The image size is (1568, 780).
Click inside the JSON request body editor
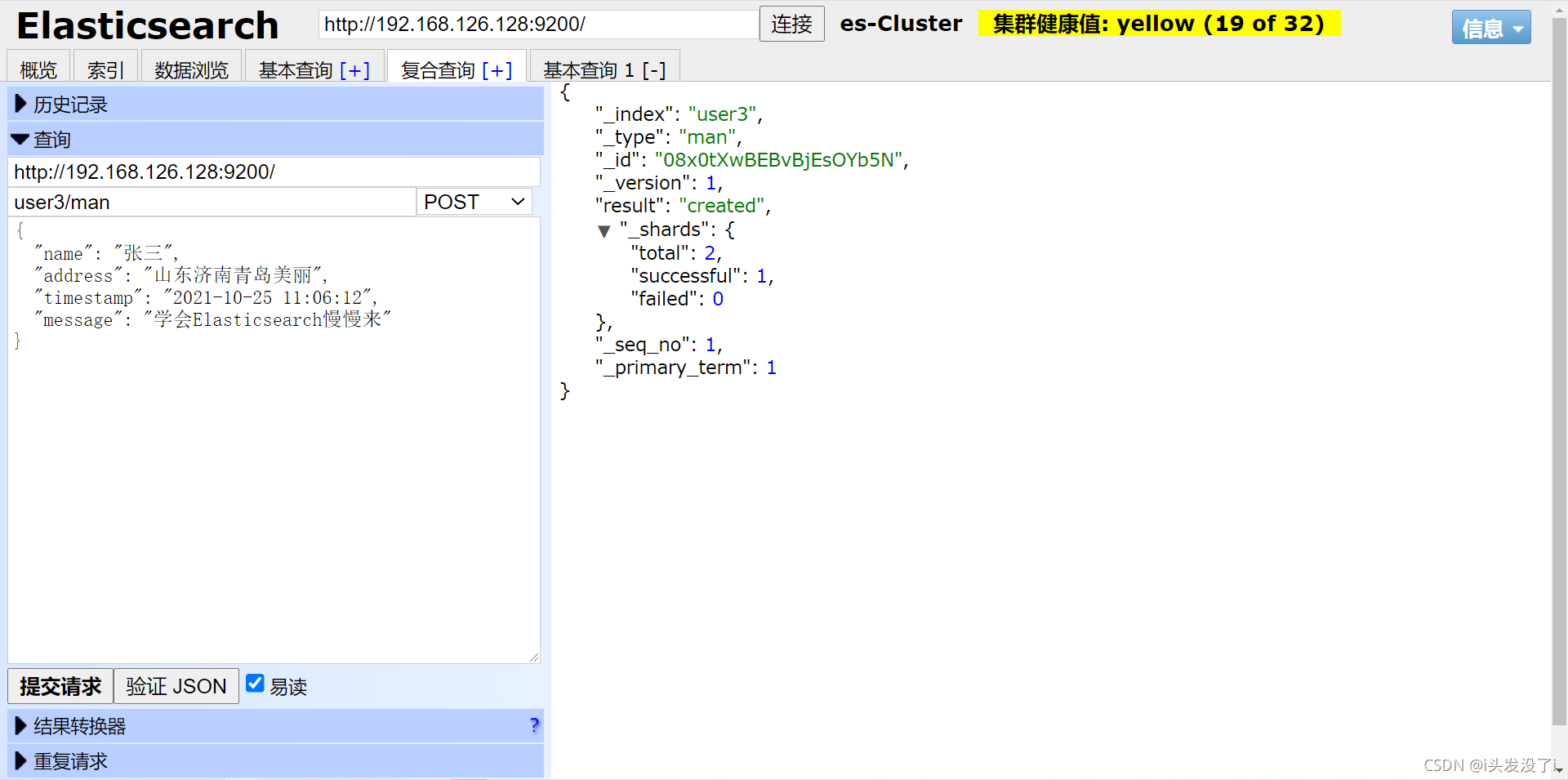point(274,440)
